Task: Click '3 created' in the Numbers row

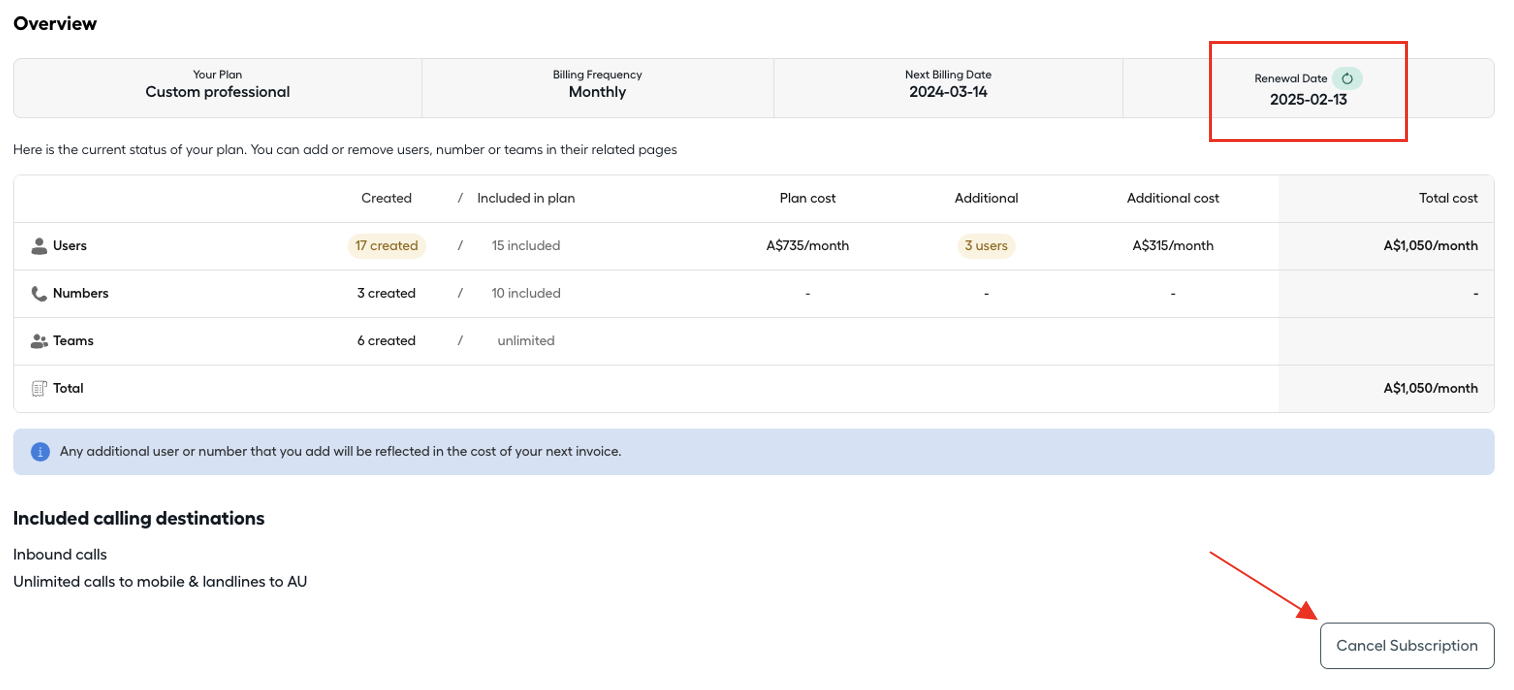Action: [x=386, y=293]
